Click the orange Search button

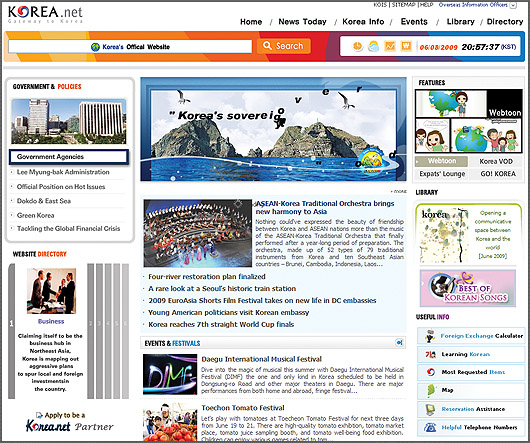coord(284,46)
